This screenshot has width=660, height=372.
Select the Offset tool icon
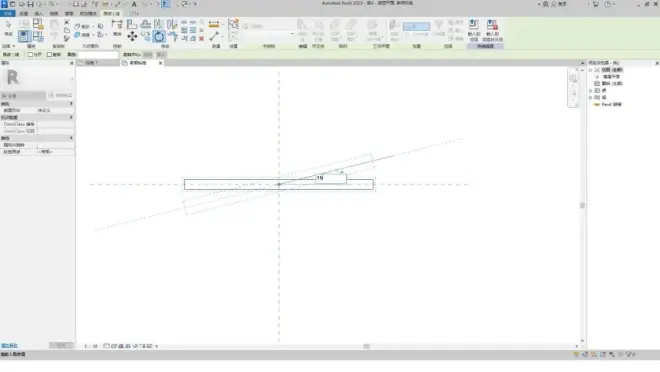click(x=145, y=24)
